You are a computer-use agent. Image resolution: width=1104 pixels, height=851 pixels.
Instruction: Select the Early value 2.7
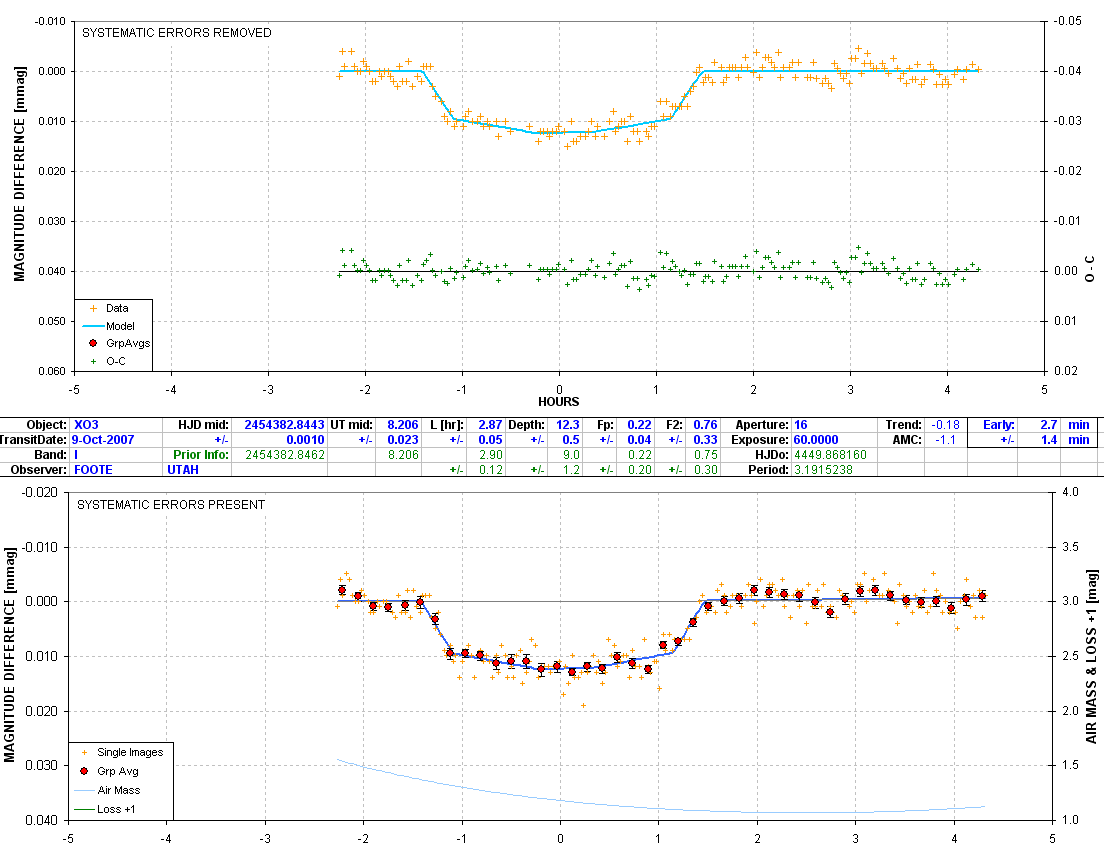(x=1048, y=424)
